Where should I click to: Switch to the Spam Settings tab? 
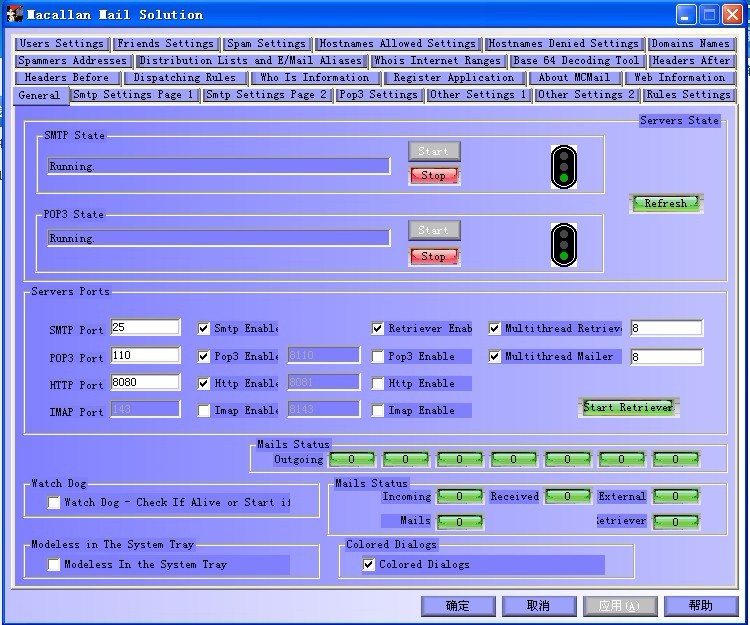[x=266, y=44]
